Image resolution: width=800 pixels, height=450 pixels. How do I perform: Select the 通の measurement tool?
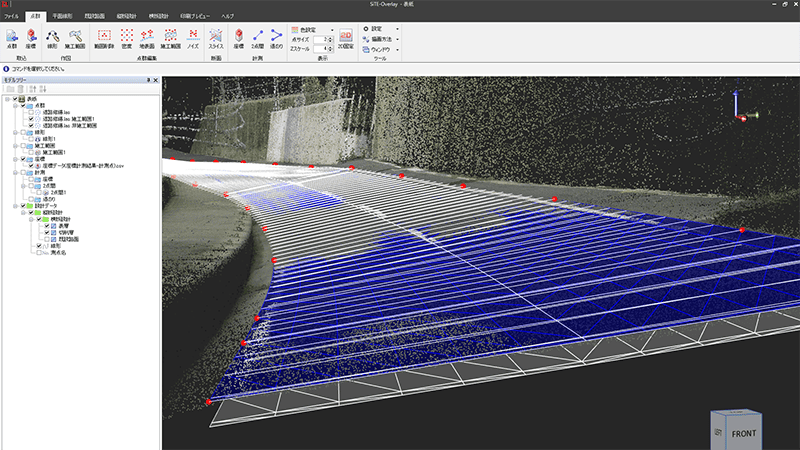coord(276,39)
